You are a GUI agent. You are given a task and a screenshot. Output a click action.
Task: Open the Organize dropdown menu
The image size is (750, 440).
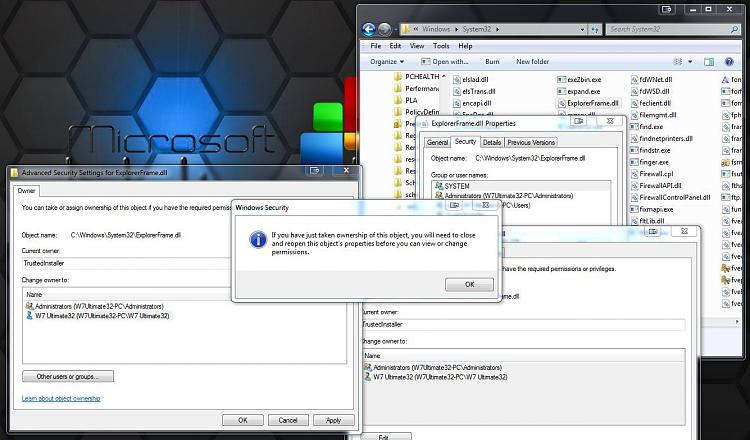[387, 62]
